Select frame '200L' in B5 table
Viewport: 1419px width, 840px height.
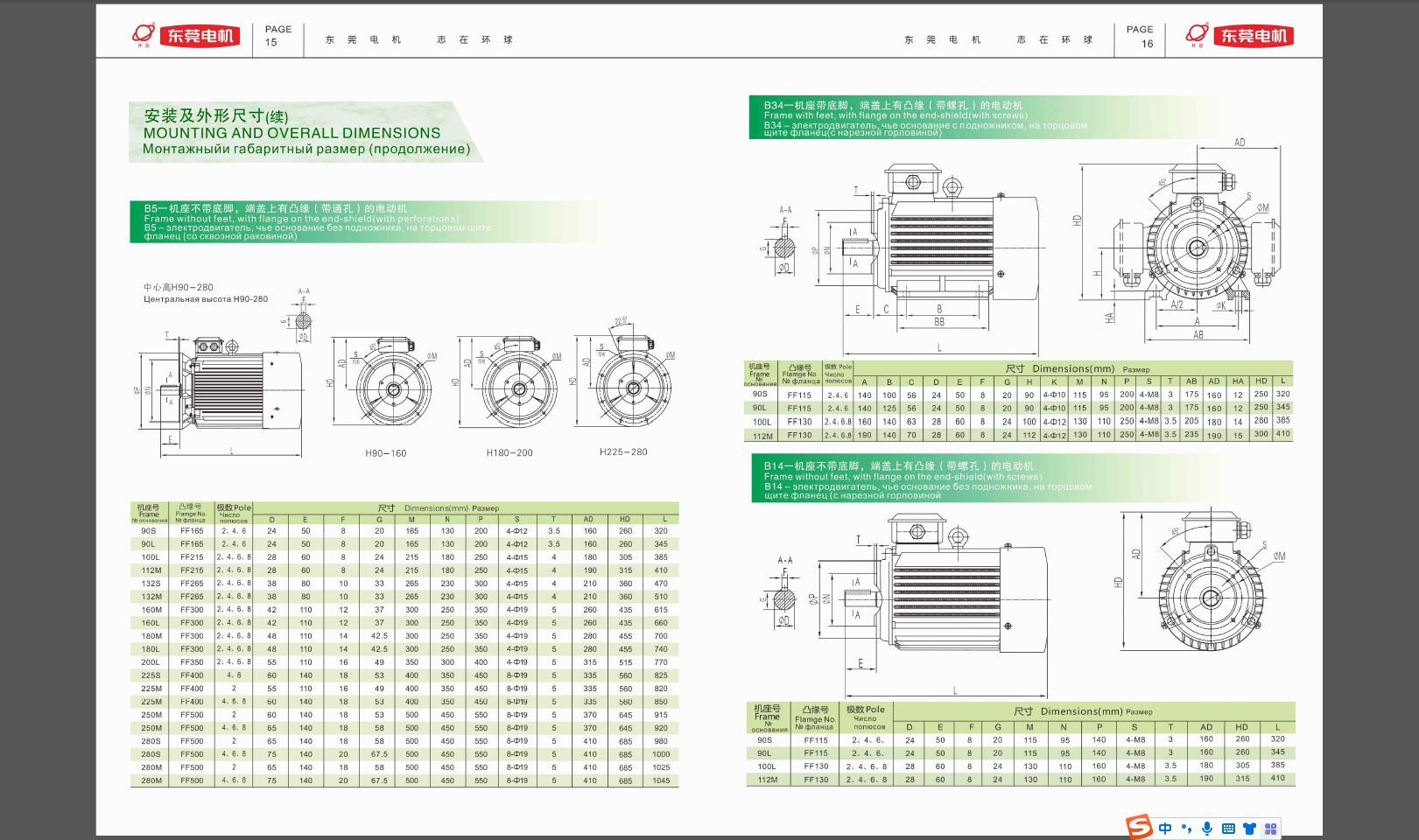[x=151, y=662]
